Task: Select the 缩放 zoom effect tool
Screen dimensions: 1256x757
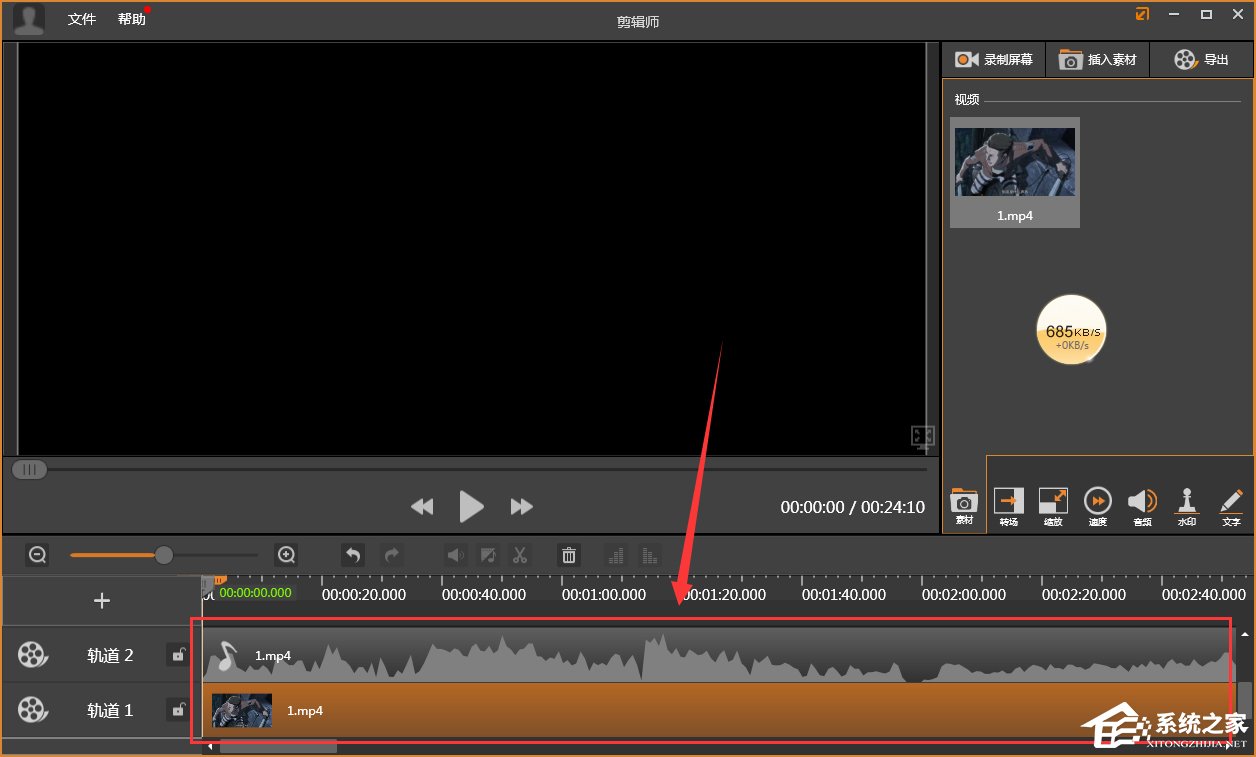Action: (1053, 505)
